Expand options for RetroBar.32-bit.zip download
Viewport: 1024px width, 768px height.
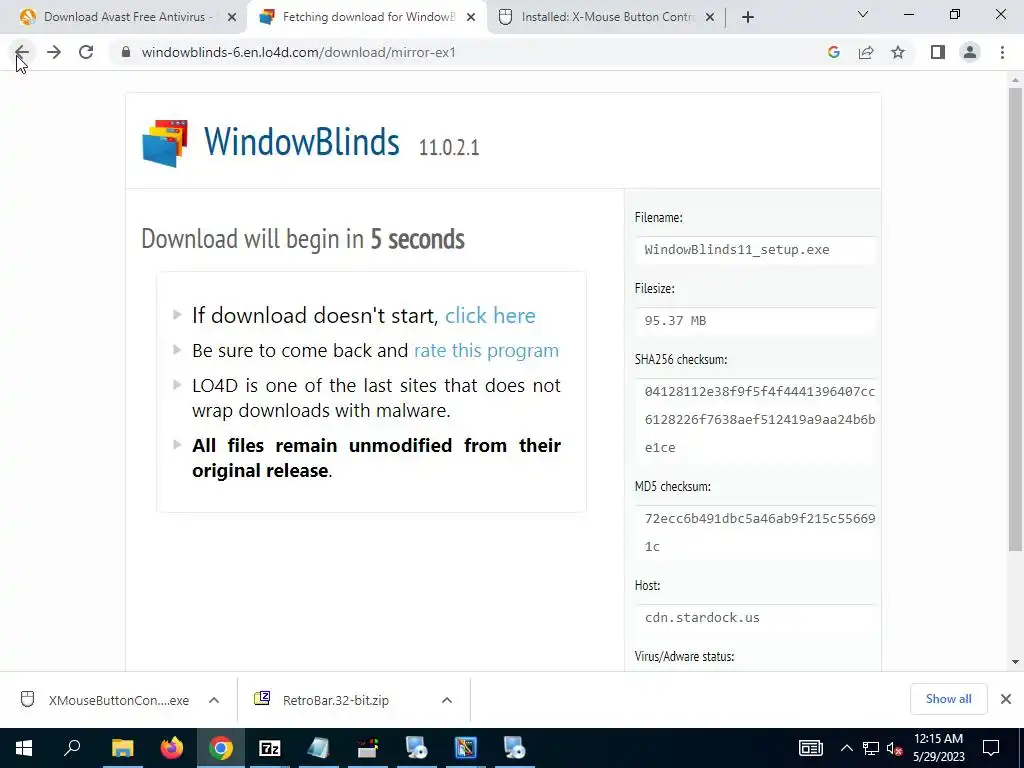coord(447,700)
